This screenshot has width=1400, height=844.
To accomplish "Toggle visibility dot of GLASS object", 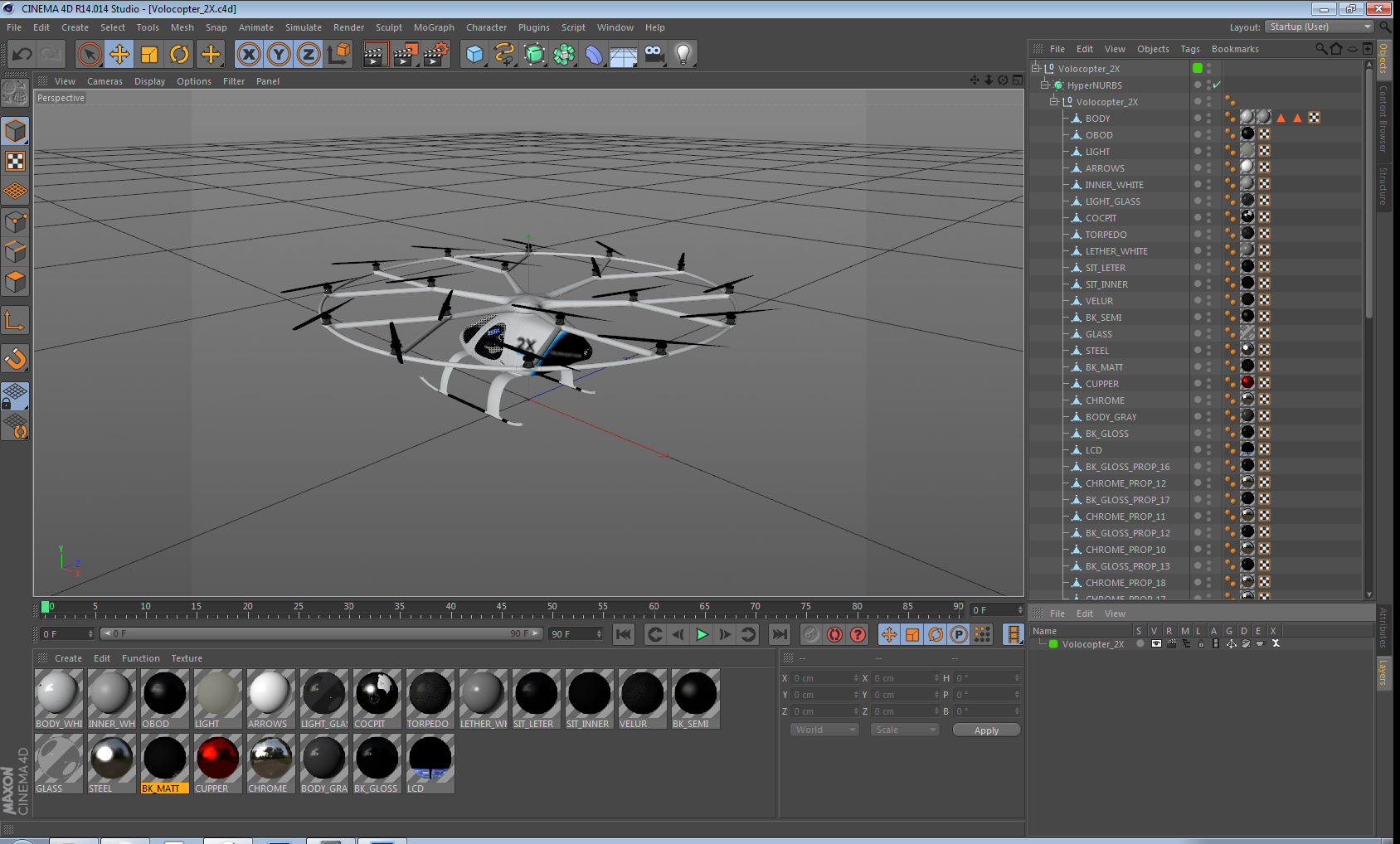I will coord(1198,332).
